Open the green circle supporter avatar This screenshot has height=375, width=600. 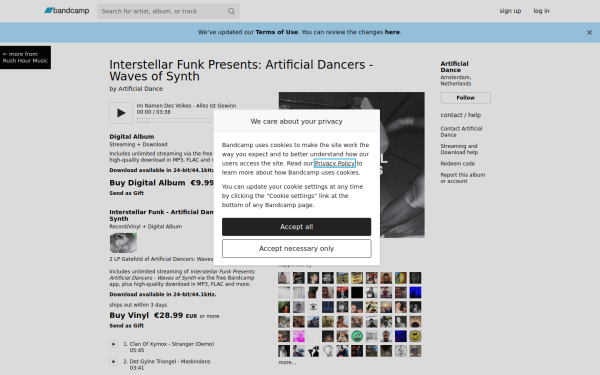357,336
